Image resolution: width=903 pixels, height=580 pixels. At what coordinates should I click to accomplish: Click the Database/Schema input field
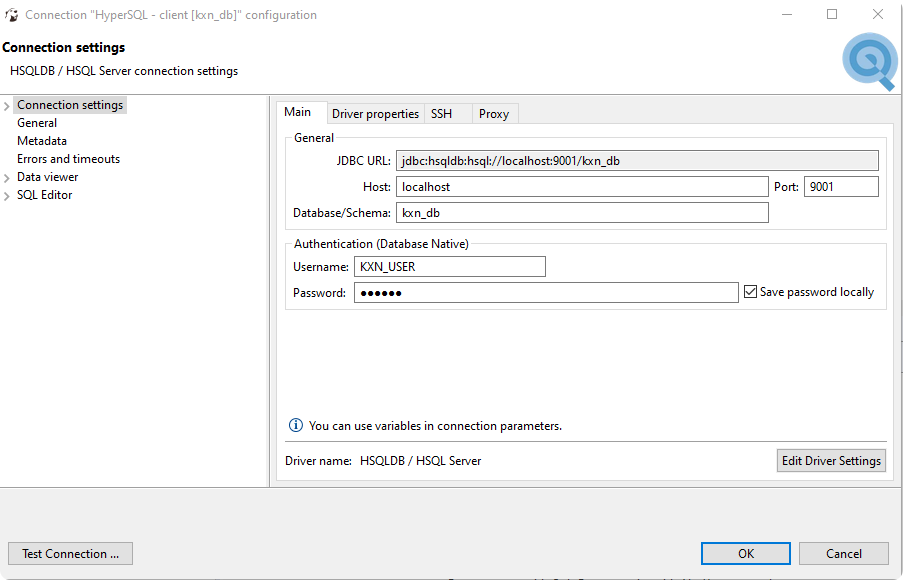coord(582,213)
